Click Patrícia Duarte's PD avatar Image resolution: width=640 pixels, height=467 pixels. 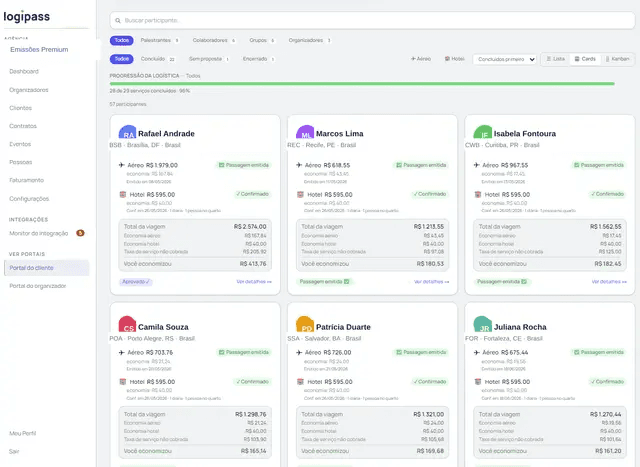pyautogui.click(x=305, y=325)
